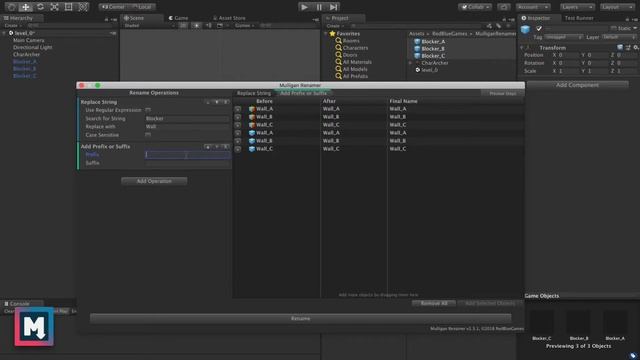This screenshot has height=360, width=640.
Task: Toggle Case Sensitive checkbox
Action: point(148,135)
